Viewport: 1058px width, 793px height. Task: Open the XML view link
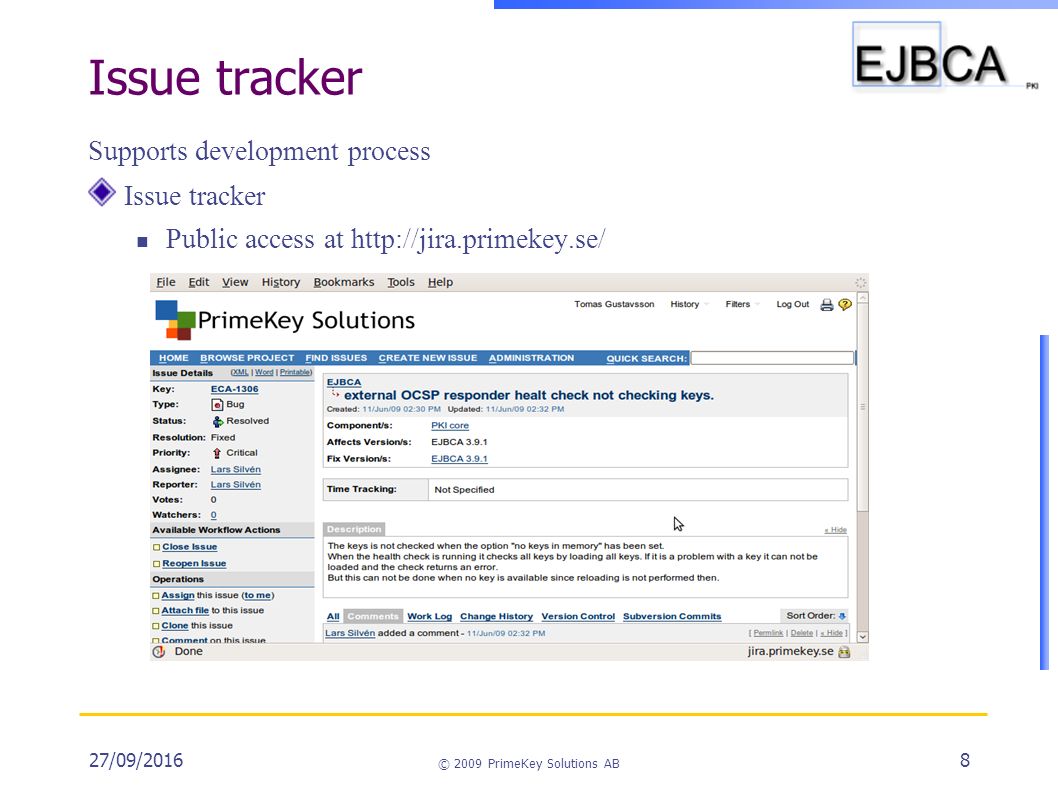pos(240,373)
